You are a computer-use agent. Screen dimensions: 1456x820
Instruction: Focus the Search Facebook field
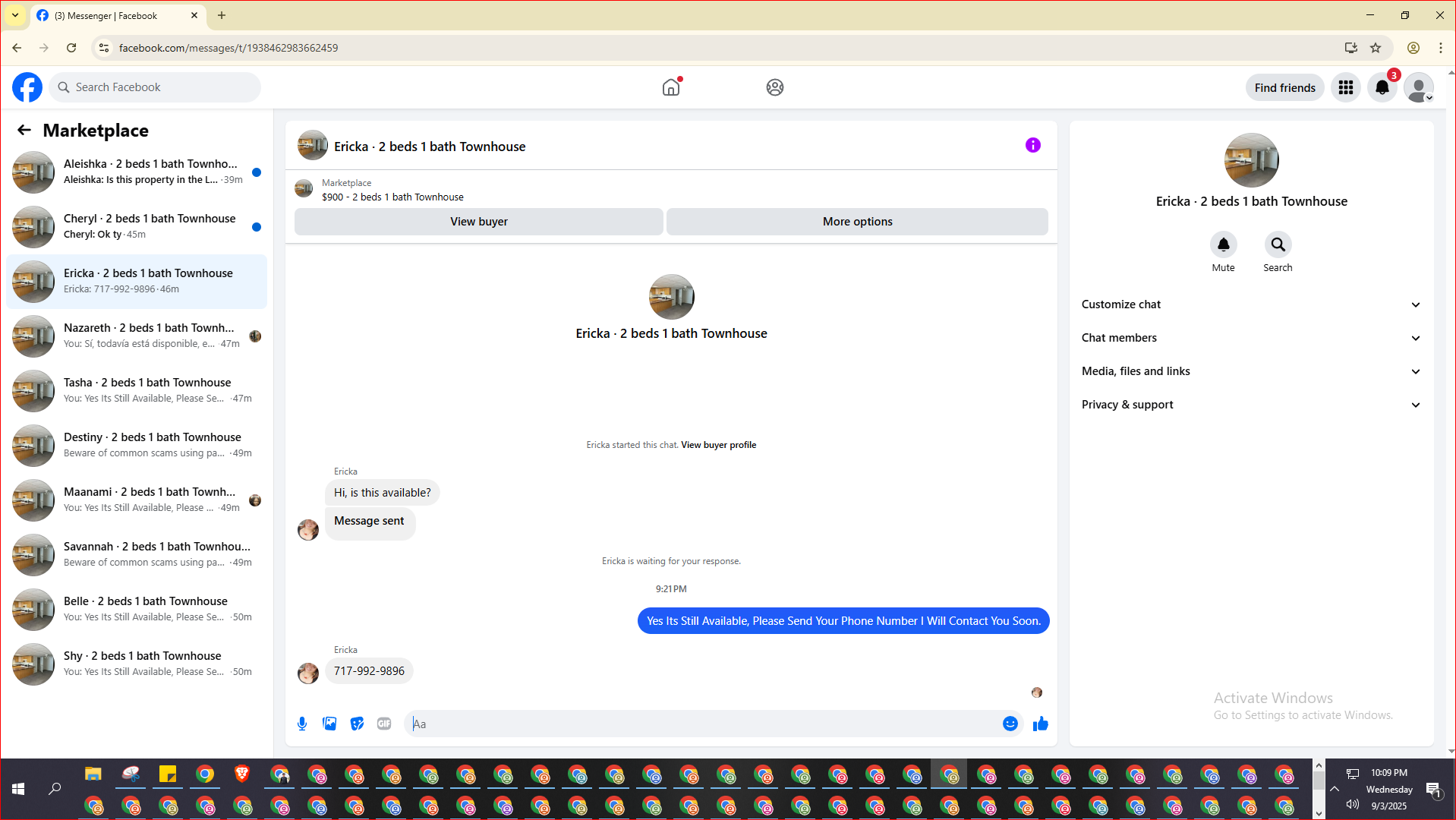point(155,87)
